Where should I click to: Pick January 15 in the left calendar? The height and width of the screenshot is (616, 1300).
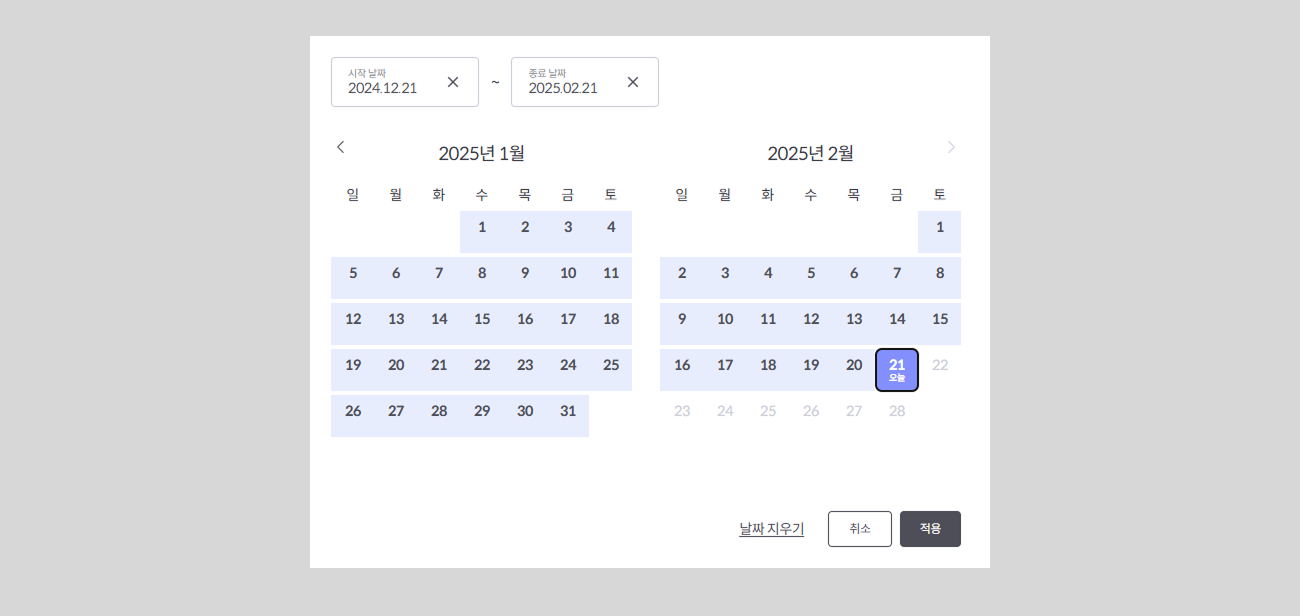pos(482,320)
